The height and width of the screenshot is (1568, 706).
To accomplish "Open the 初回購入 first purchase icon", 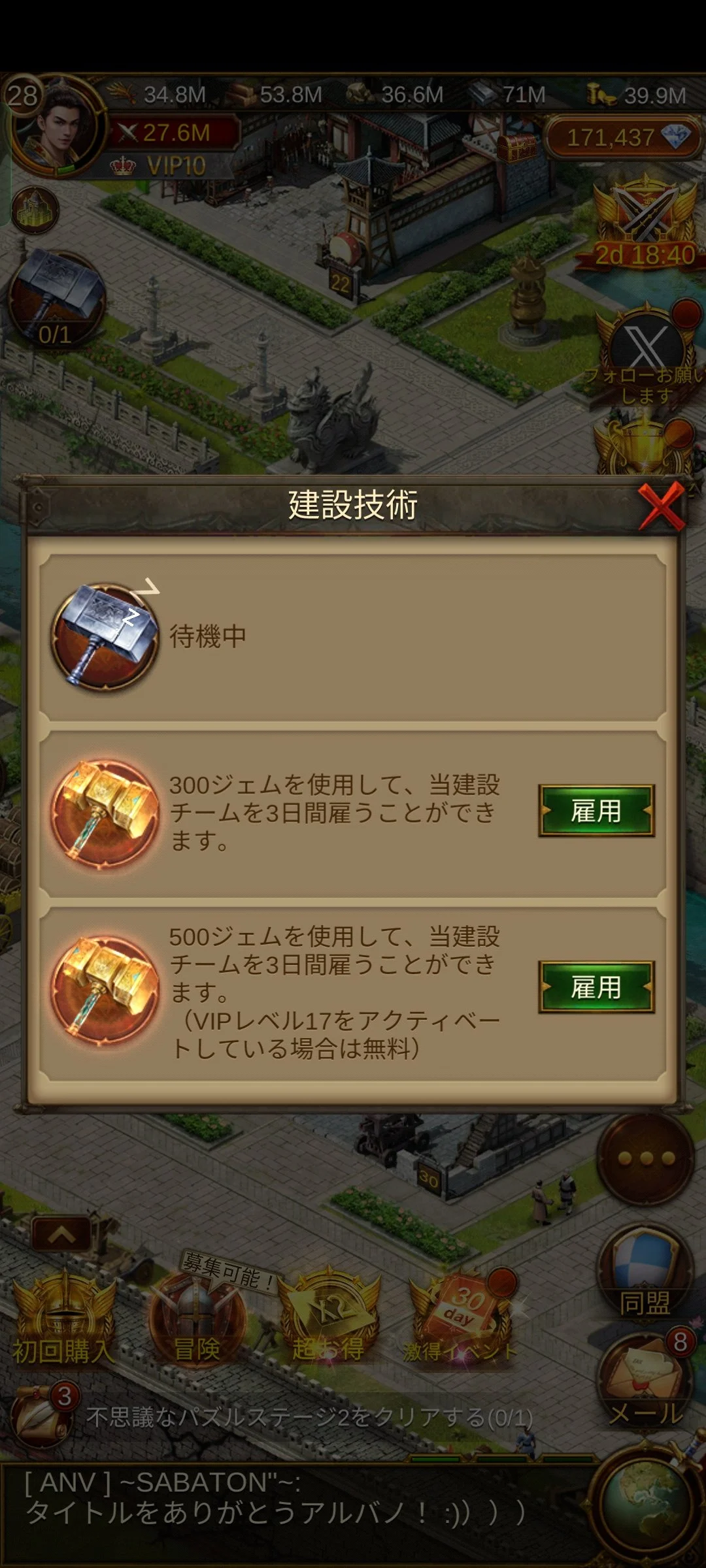I will pos(64,1320).
